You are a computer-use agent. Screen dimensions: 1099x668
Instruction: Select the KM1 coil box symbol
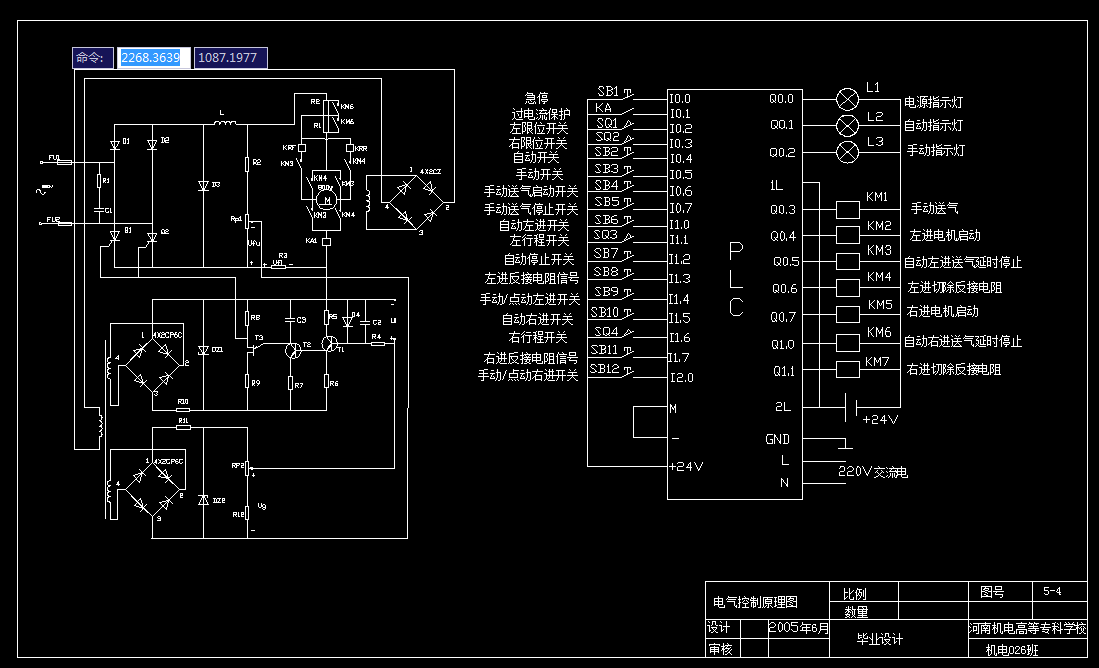(x=847, y=210)
